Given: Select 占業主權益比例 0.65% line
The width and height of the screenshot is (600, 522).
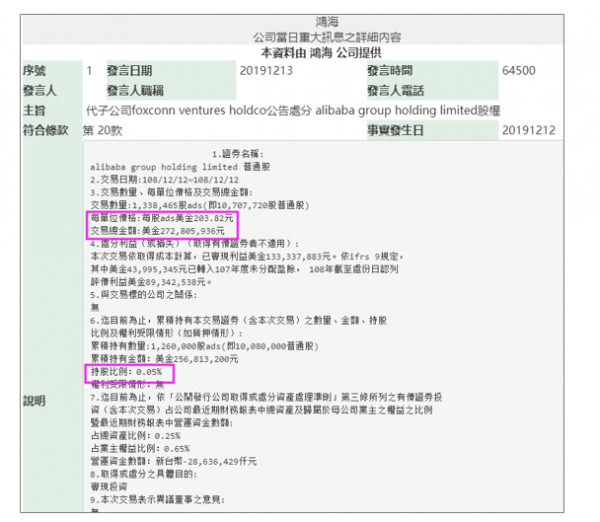Looking at the screenshot, I should (140, 449).
